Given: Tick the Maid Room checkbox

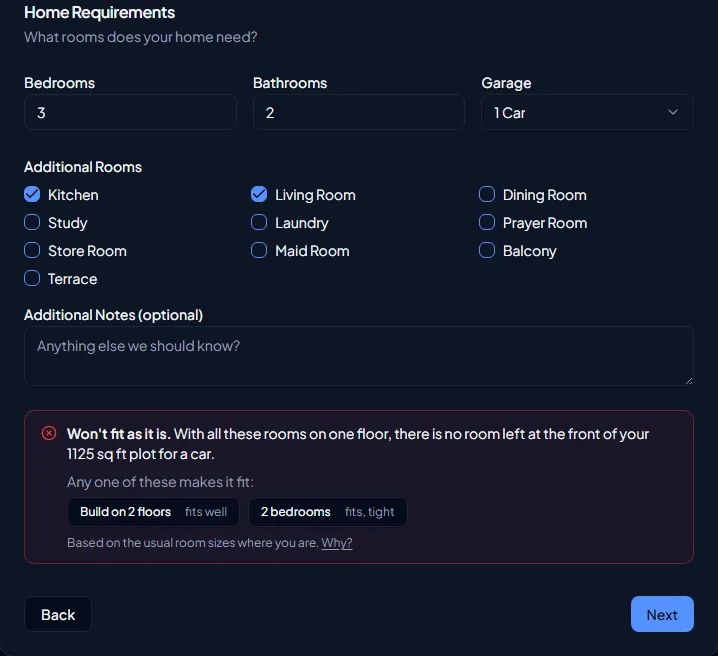Looking at the screenshot, I should (259, 250).
